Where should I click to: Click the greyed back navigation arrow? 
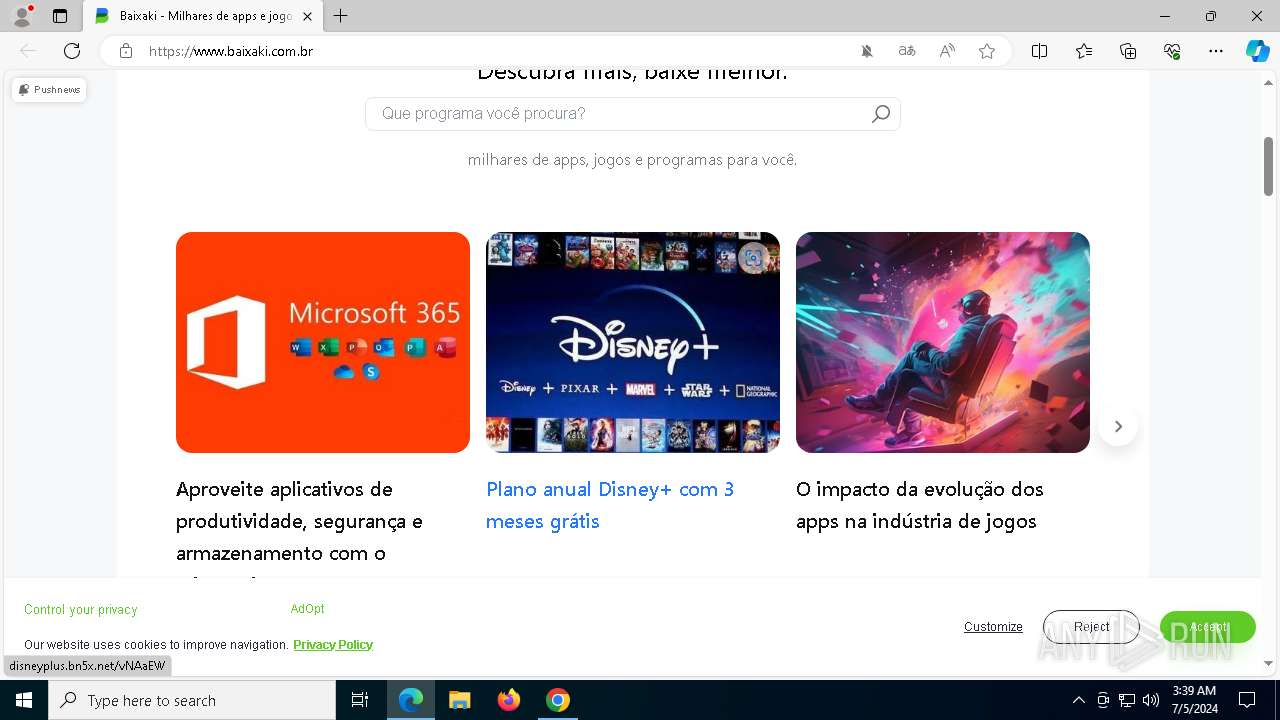coord(28,51)
